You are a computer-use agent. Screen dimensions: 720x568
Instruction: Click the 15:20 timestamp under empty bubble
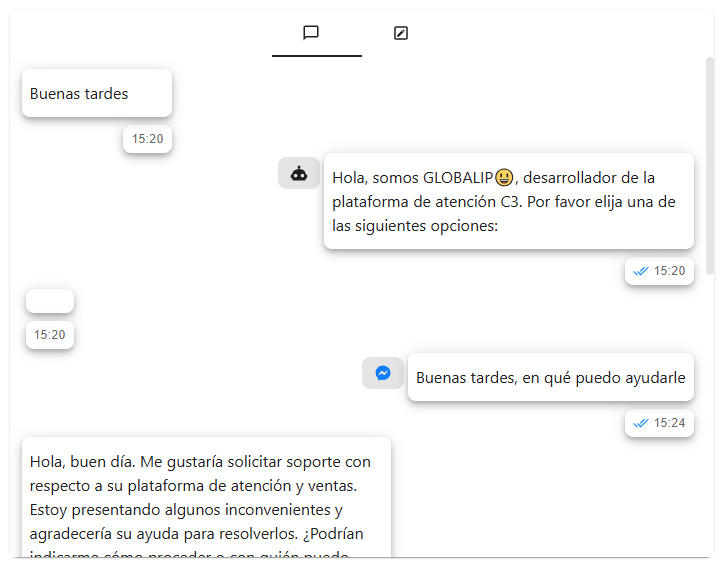pos(50,335)
